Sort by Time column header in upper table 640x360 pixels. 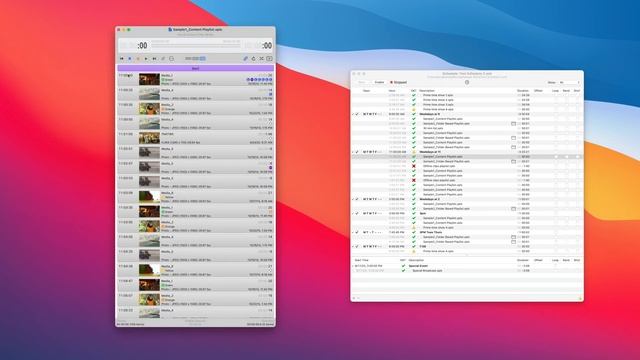tap(392, 91)
